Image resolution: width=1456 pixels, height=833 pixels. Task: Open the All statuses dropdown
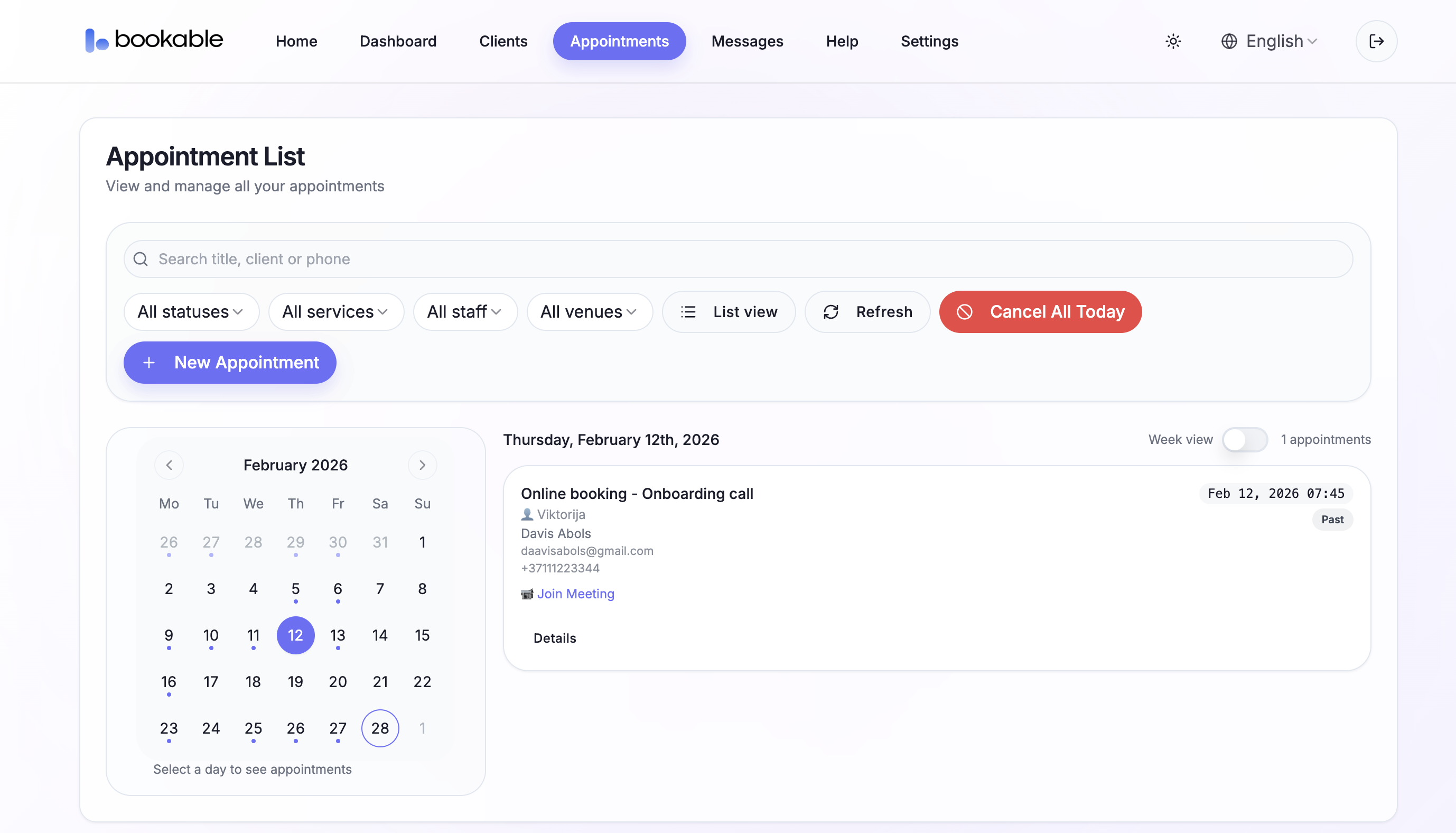tap(191, 312)
